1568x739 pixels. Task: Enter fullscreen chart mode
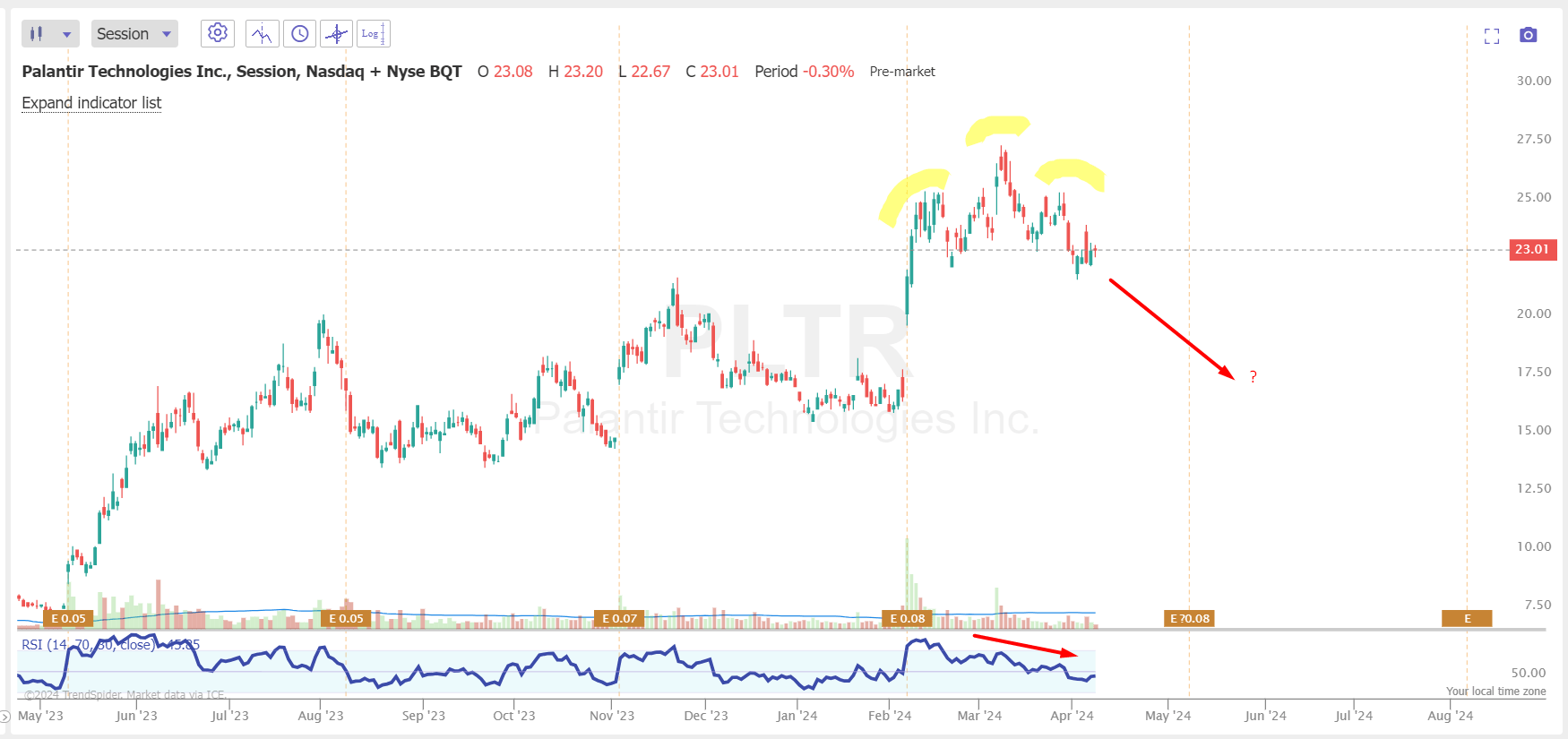1492,36
